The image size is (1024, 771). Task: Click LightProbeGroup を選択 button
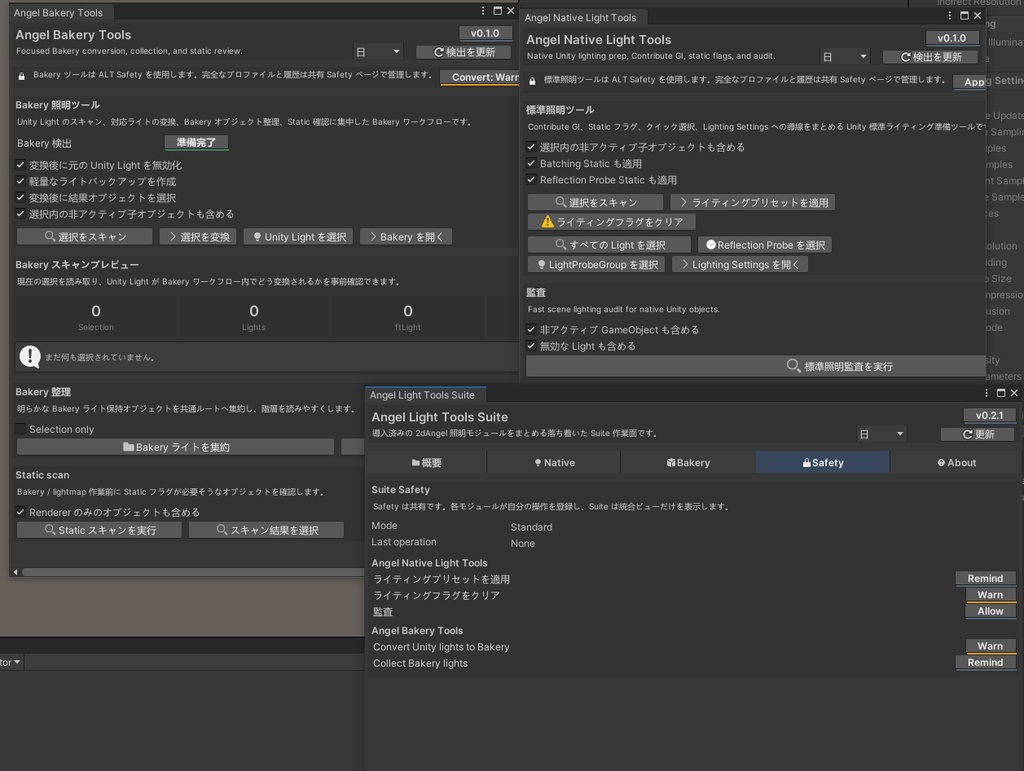click(x=596, y=264)
